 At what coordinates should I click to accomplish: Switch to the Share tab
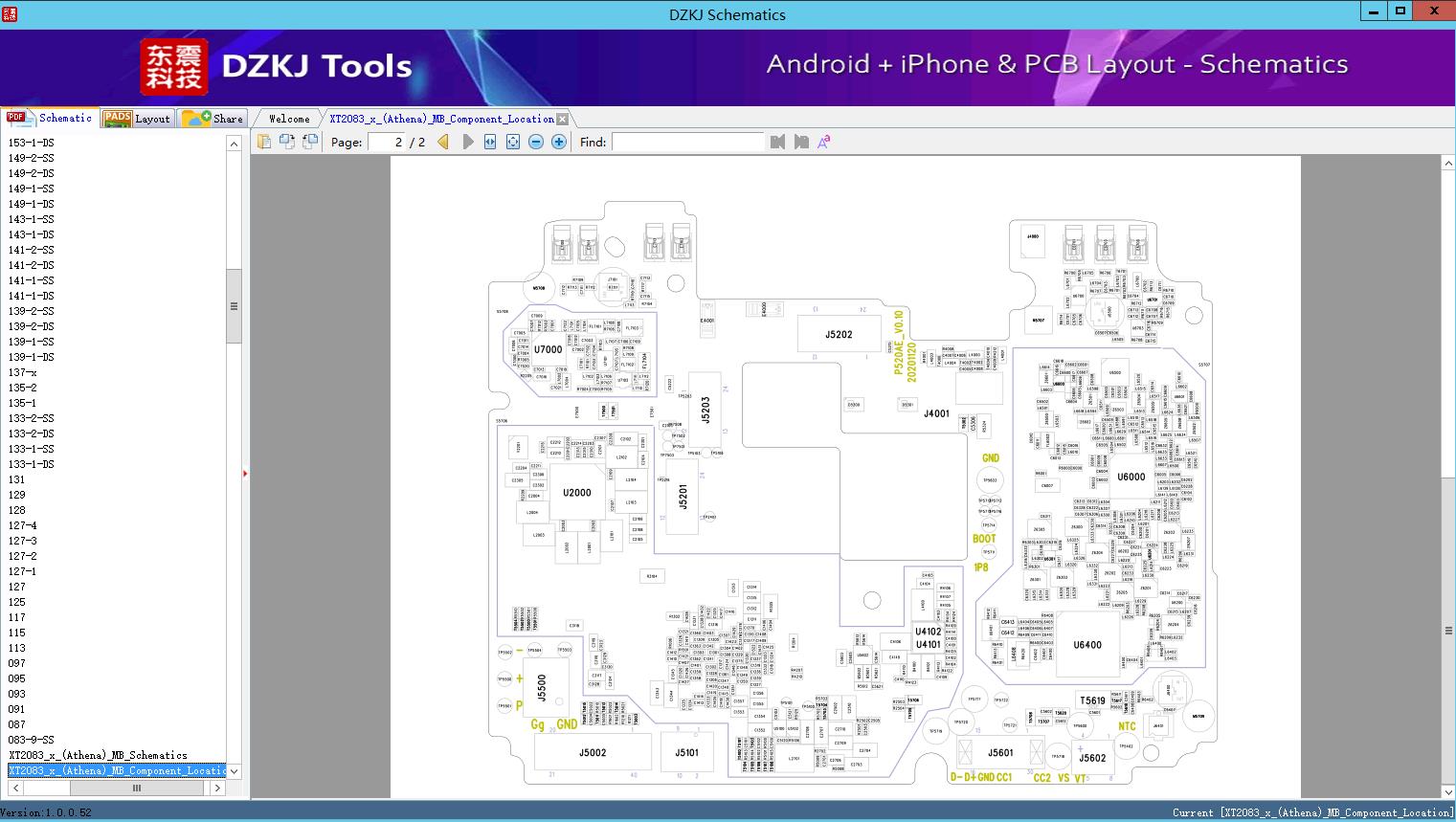[213, 119]
